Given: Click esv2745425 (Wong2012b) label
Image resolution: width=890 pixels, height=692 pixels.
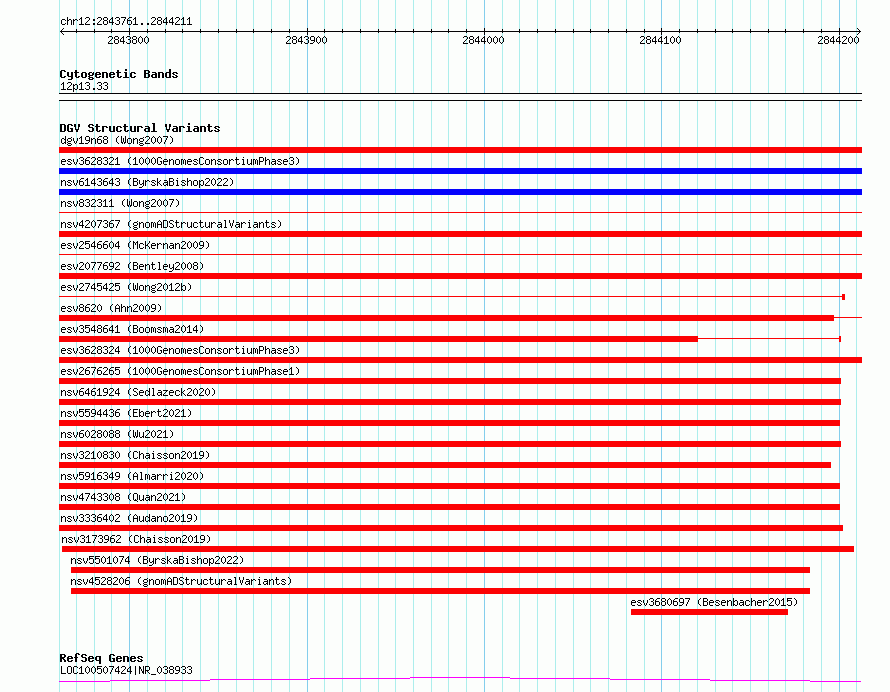Looking at the screenshot, I should [x=126, y=287].
